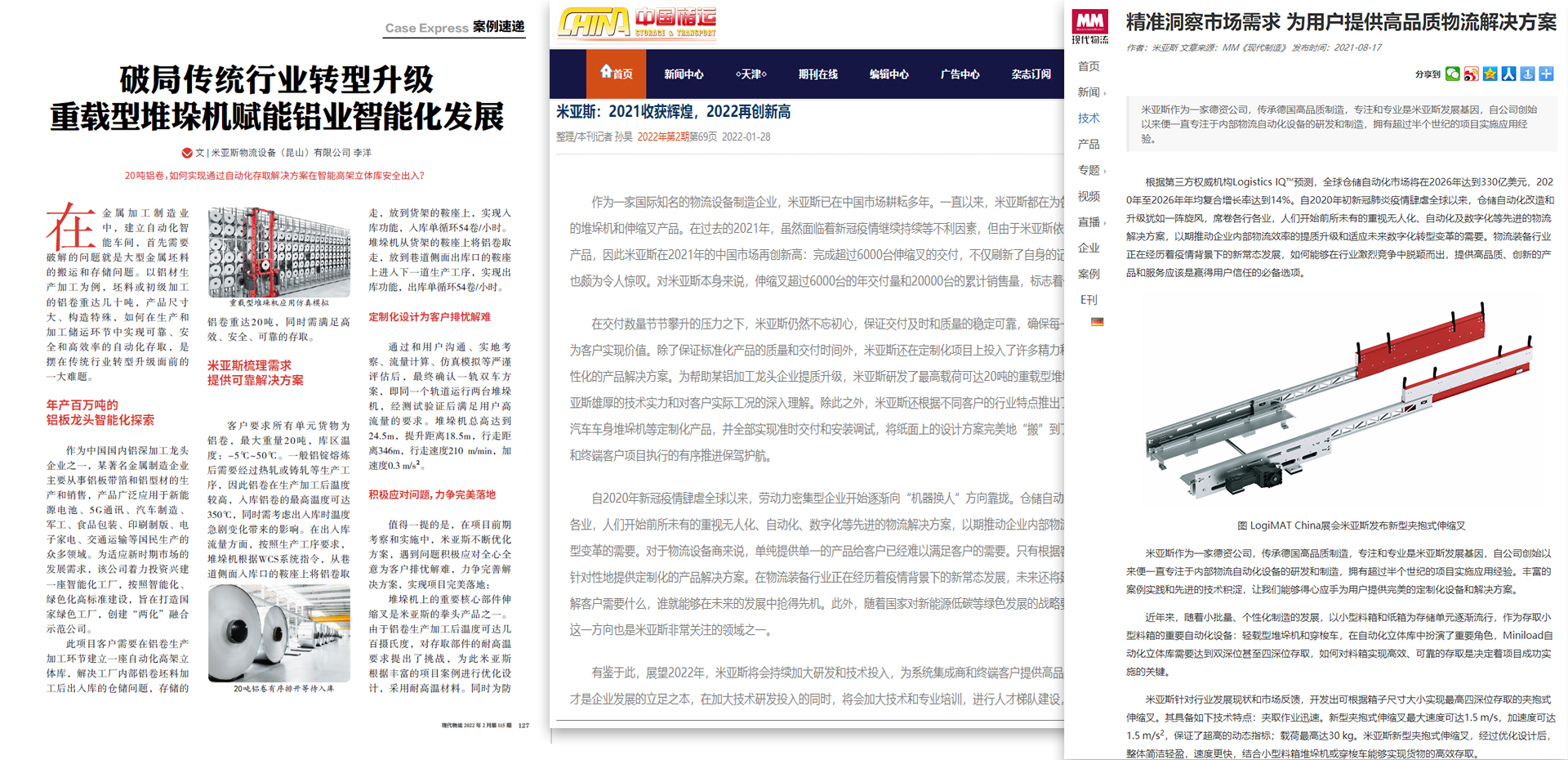Click the page number 127 in the magazine footer
This screenshot has height=760, width=1568.
(x=523, y=725)
